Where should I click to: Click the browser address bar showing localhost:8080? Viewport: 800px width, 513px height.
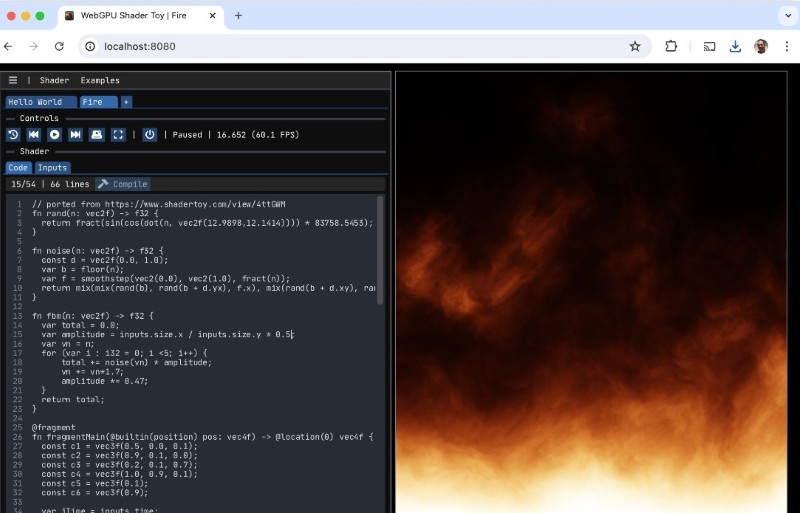[x=365, y=46]
